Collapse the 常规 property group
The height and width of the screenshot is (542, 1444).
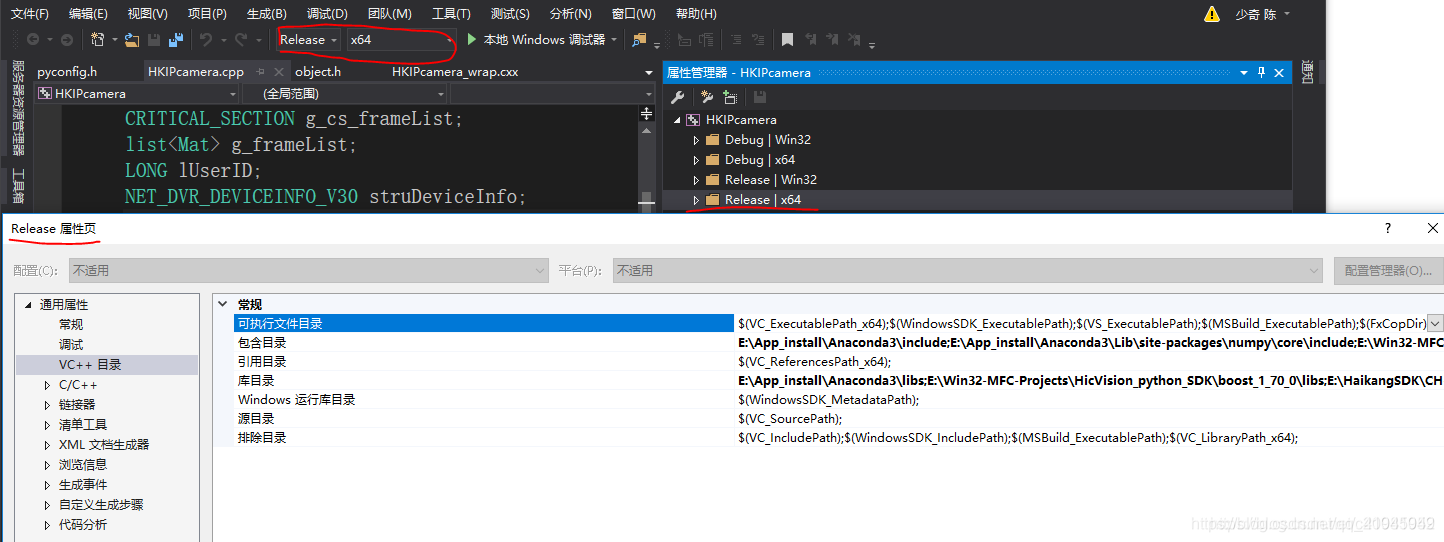[224, 304]
